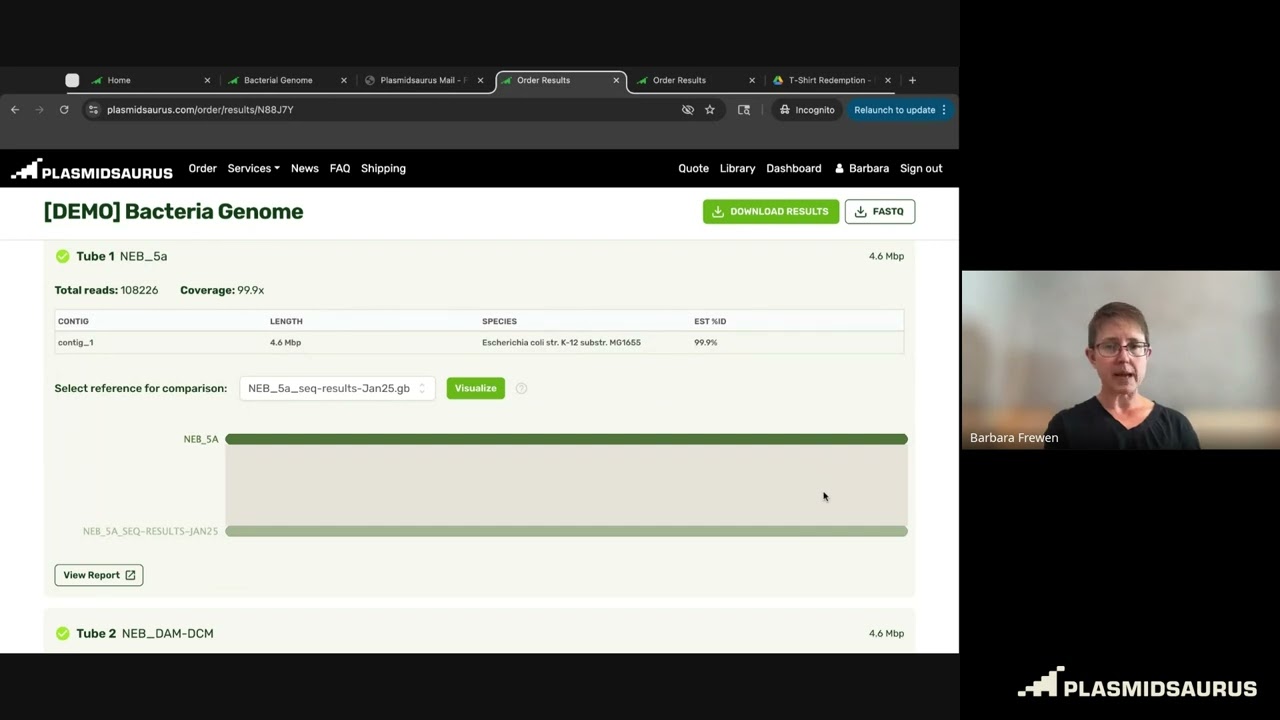
Task: Switch to the second Order Results tab
Action: 695,80
